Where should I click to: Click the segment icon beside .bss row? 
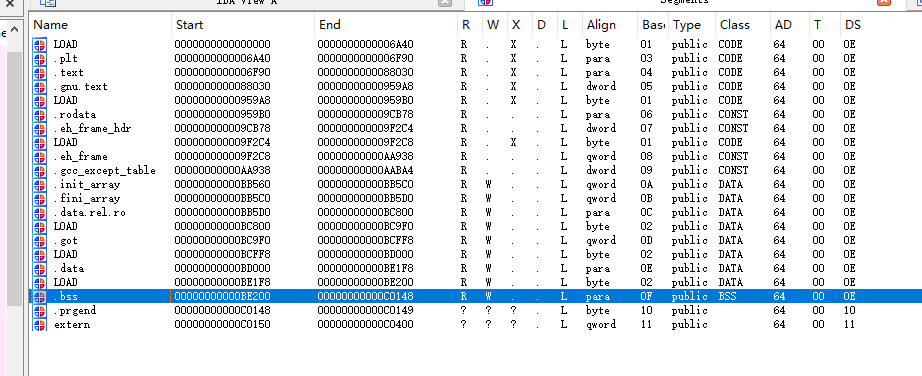[39, 296]
